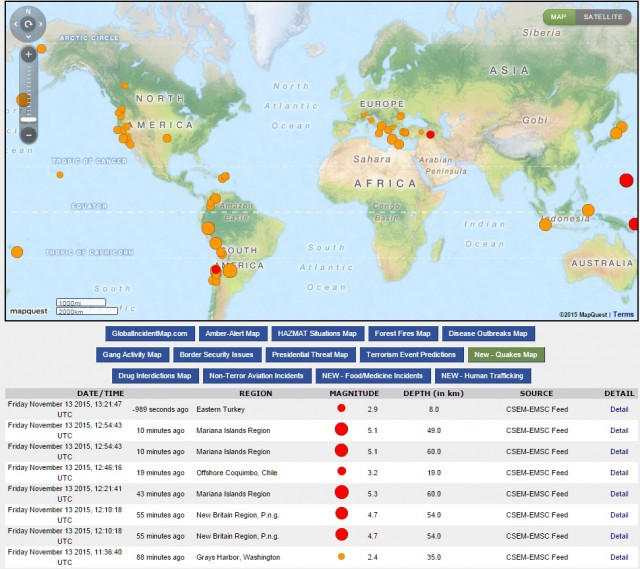Click the zoom out minus button
The image size is (640, 569).
tap(28, 134)
